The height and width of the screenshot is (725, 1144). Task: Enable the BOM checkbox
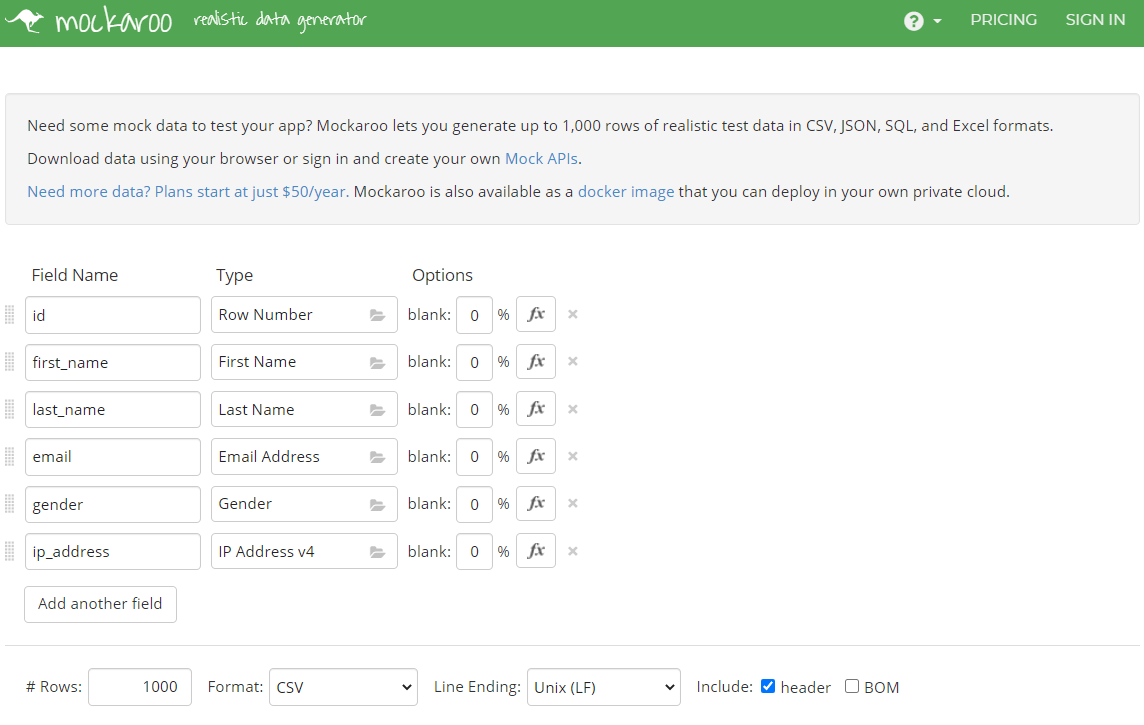point(851,686)
